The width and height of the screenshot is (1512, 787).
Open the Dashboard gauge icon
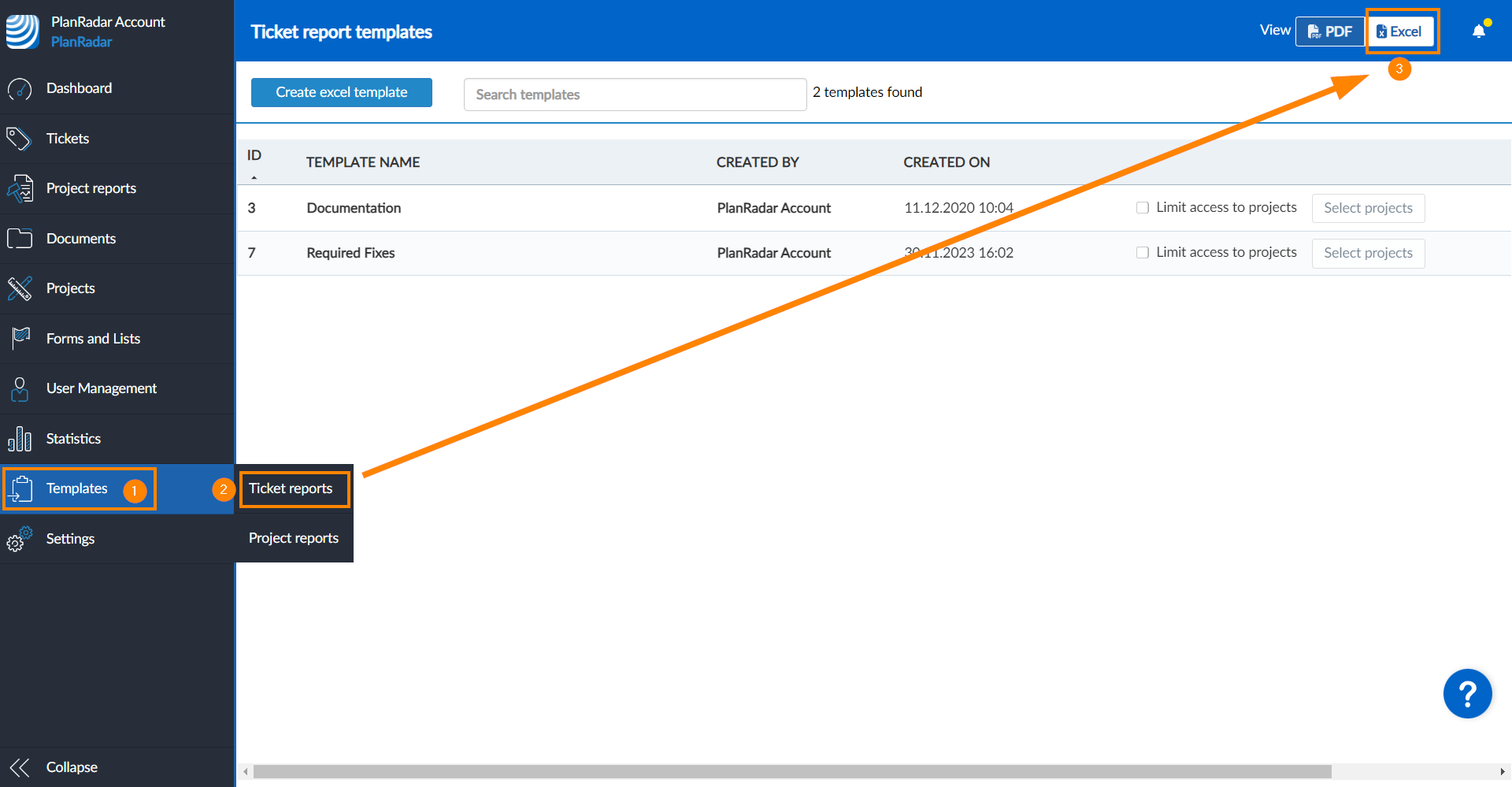[20, 89]
